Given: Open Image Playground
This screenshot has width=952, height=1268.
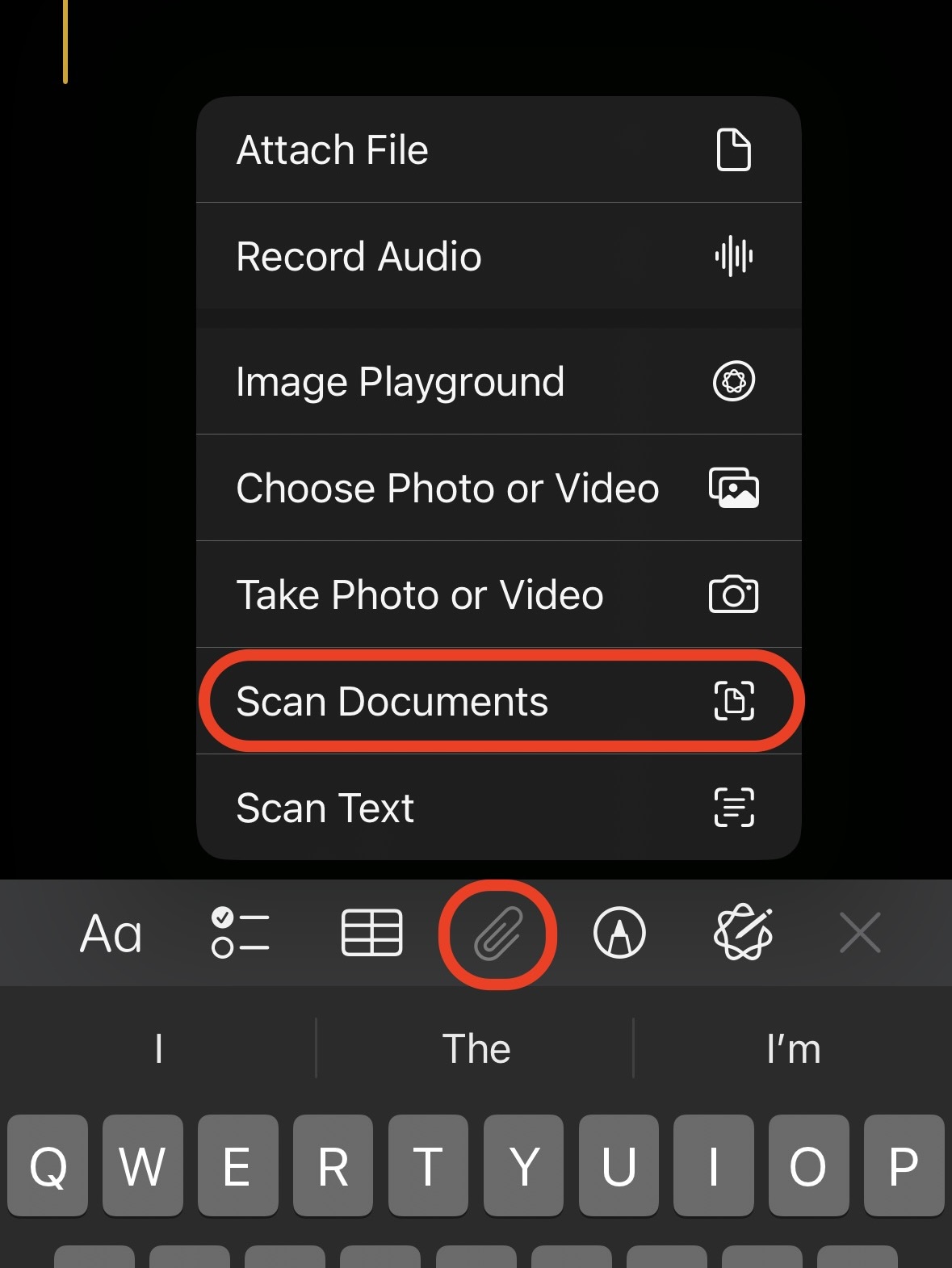Looking at the screenshot, I should click(x=499, y=381).
